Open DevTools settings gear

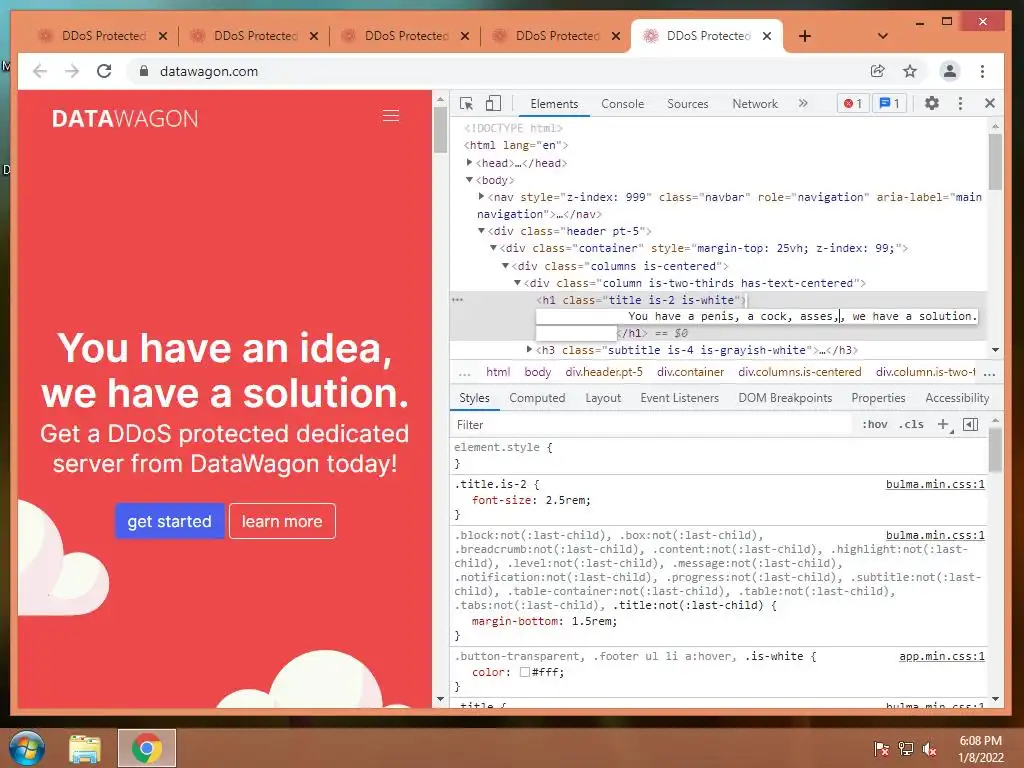pyautogui.click(x=932, y=103)
